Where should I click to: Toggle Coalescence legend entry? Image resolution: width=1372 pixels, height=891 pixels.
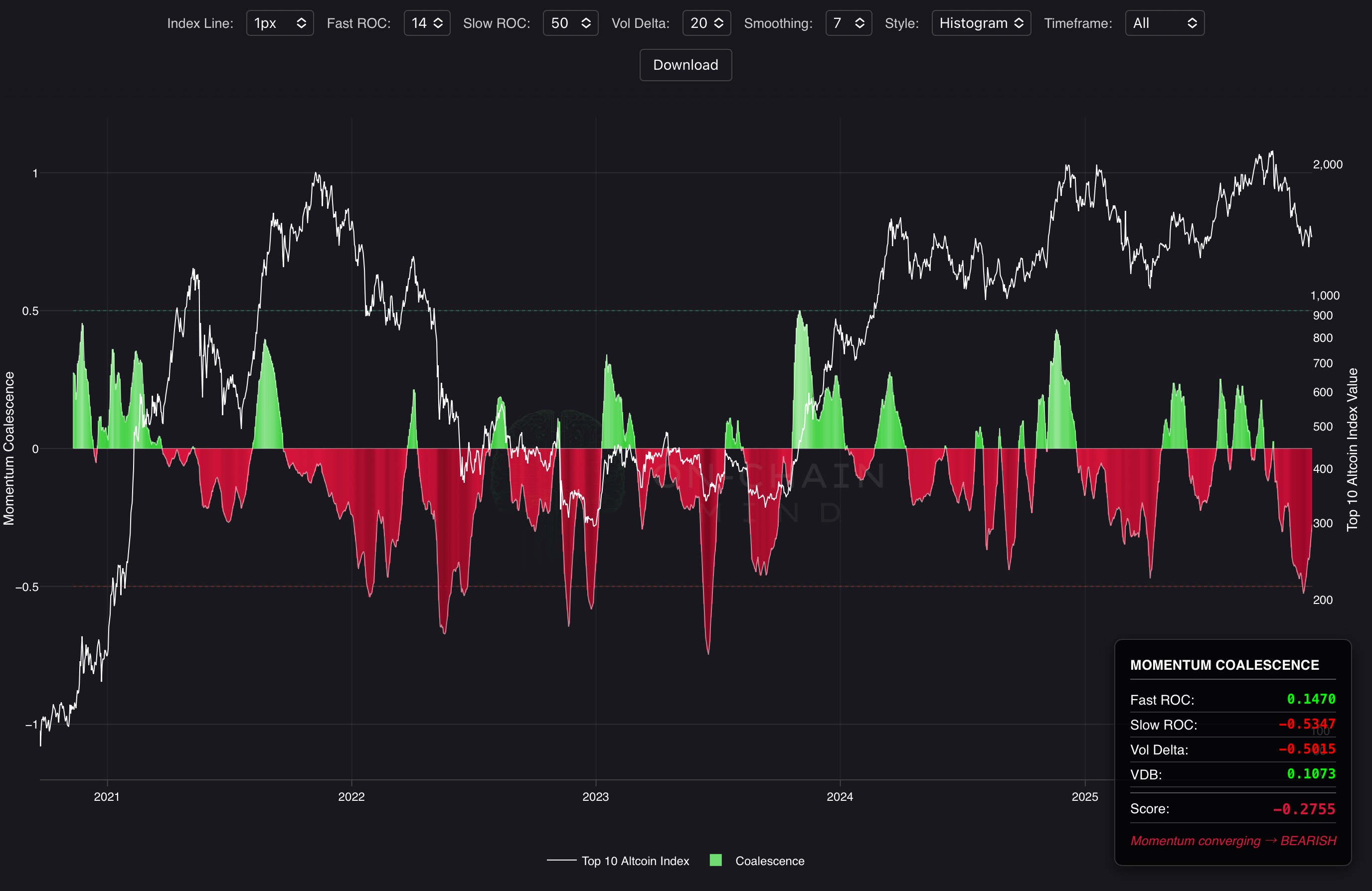point(769,861)
